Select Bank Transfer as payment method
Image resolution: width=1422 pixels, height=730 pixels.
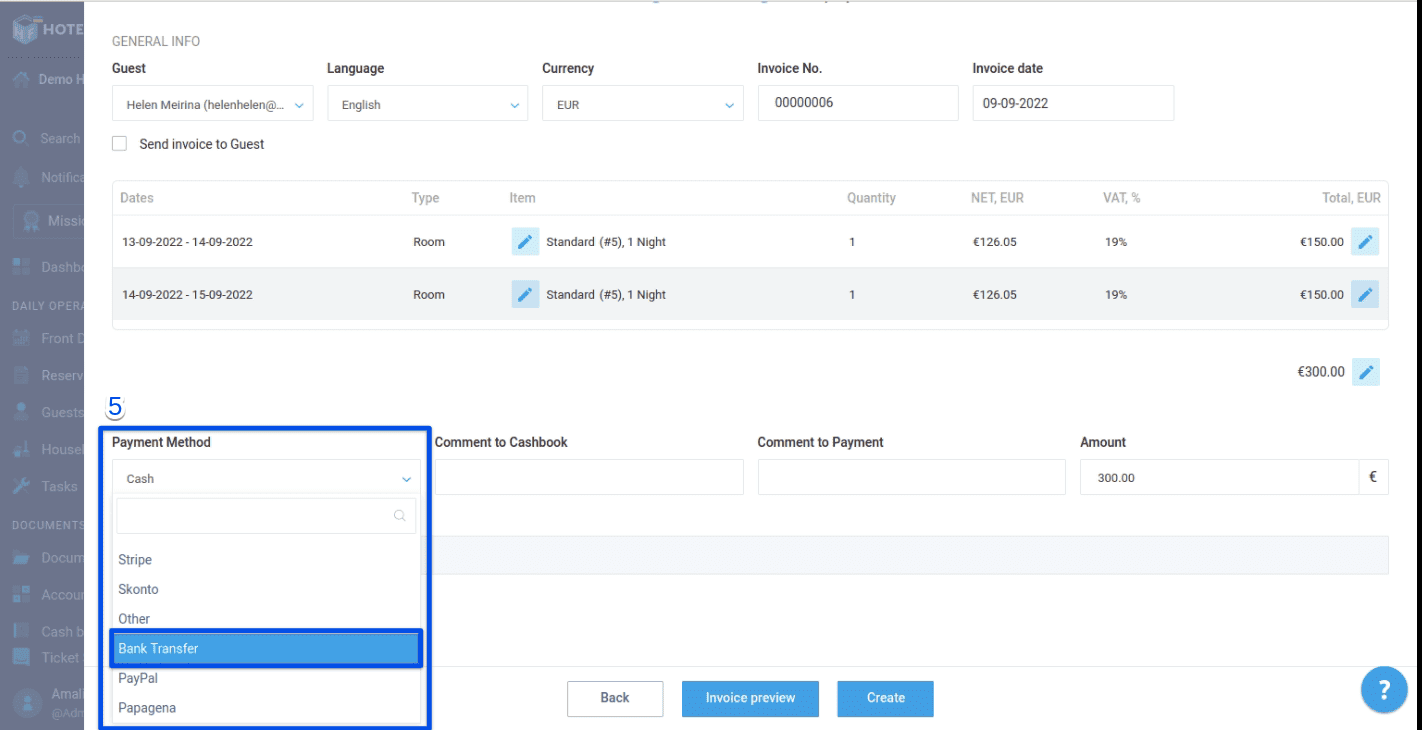(x=265, y=648)
